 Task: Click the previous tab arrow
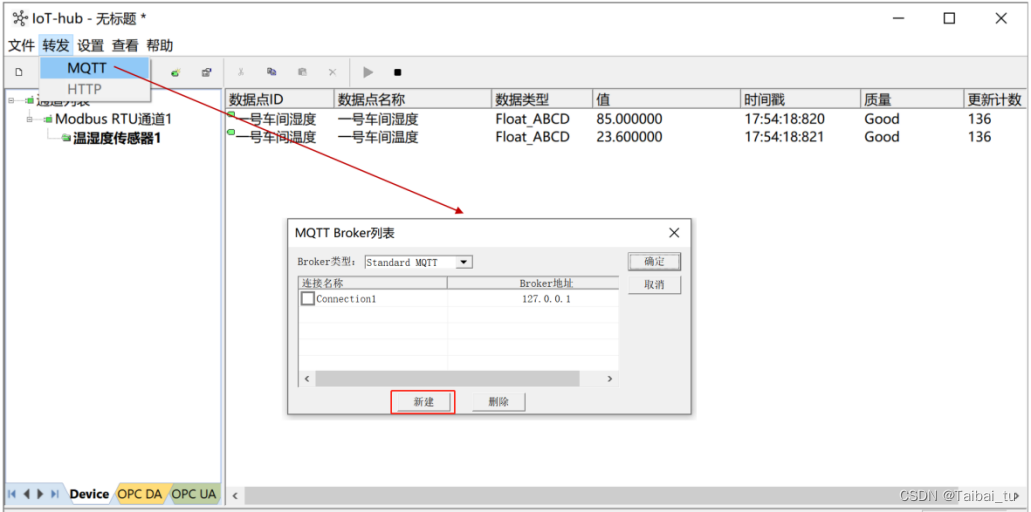coord(27,494)
